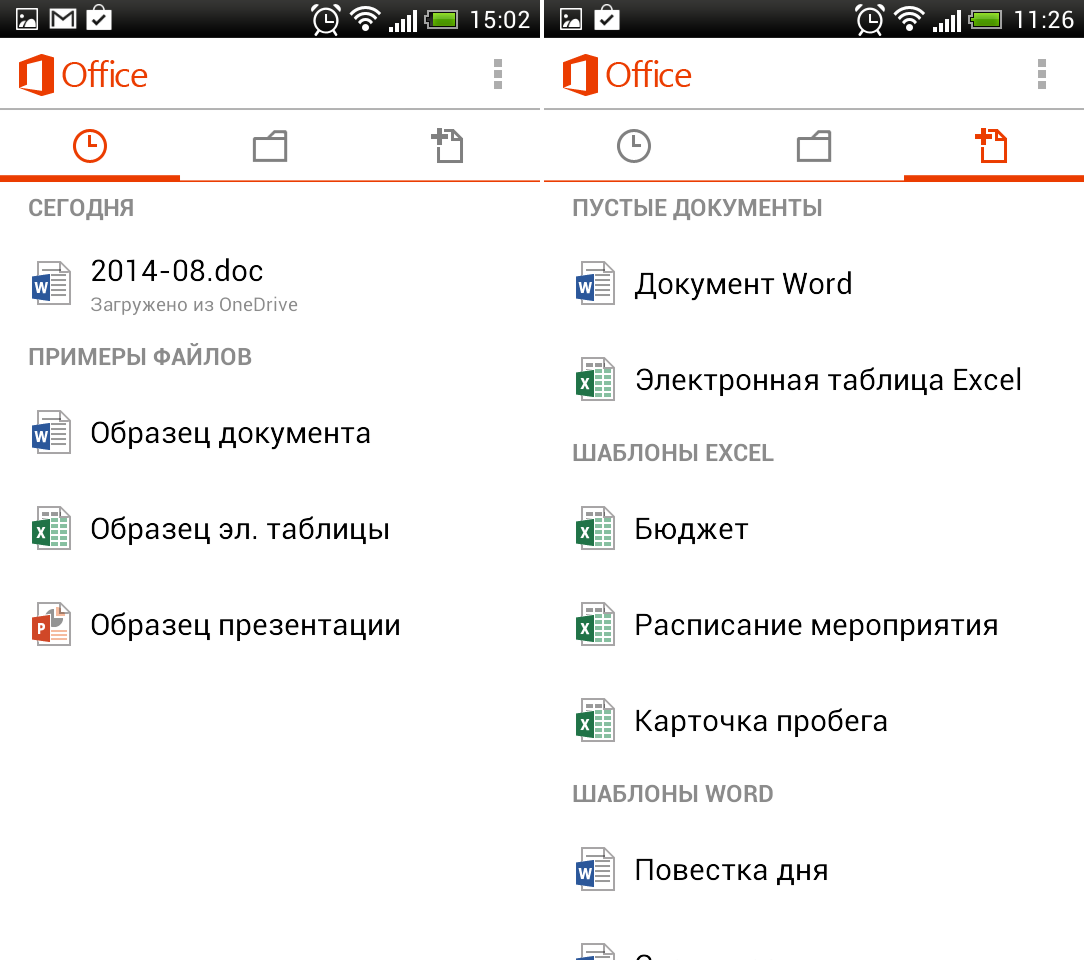Switch to Recent clock tab in right screen
Viewport: 1084px width, 960px height.
click(x=634, y=146)
